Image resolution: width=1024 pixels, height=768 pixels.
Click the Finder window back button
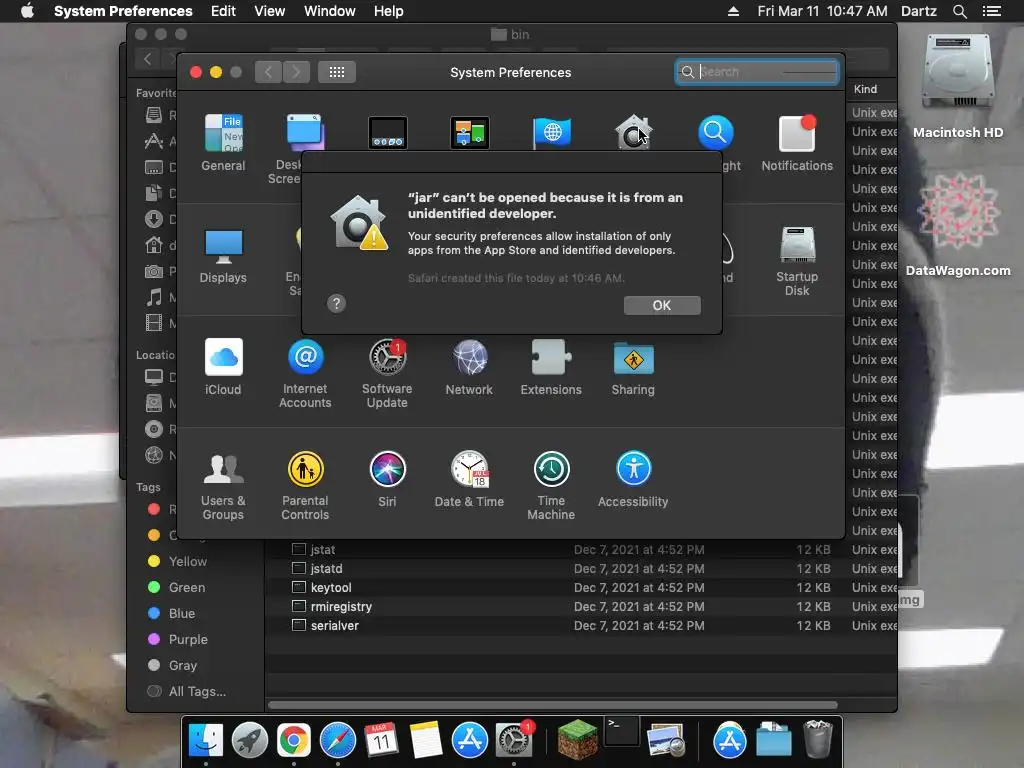pyautogui.click(x=148, y=59)
